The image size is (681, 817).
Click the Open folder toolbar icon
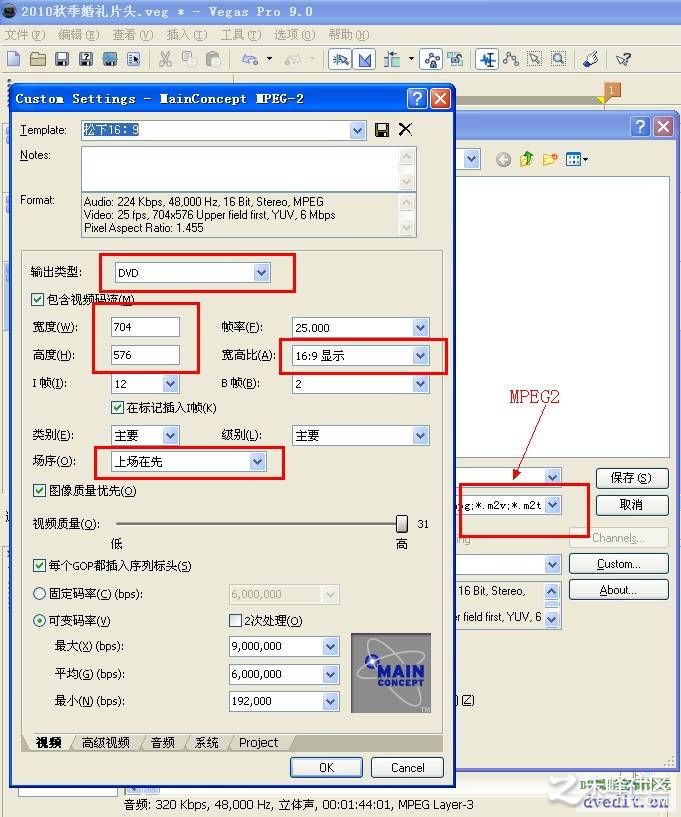38,59
